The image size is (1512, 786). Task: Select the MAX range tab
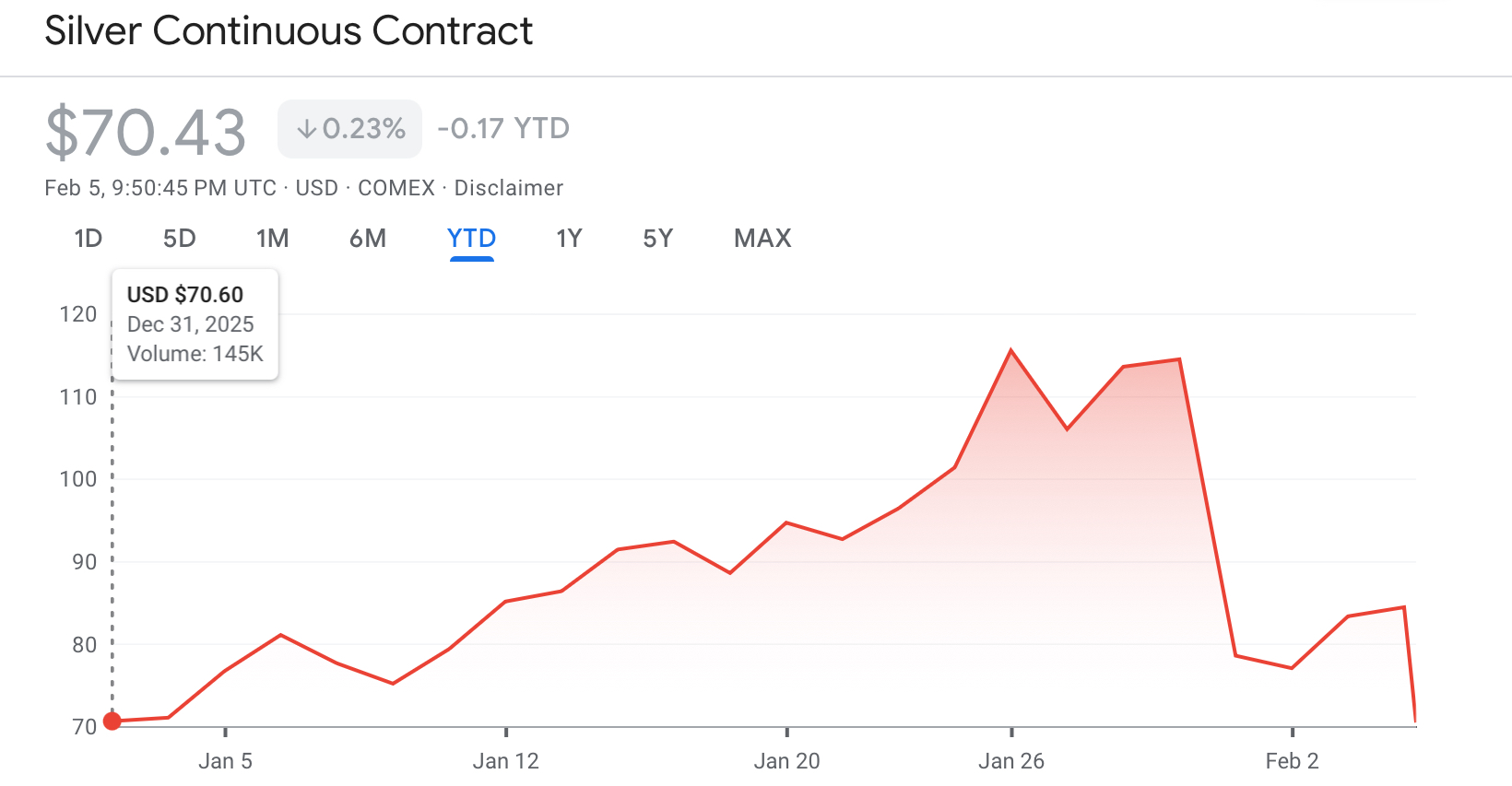click(762, 239)
